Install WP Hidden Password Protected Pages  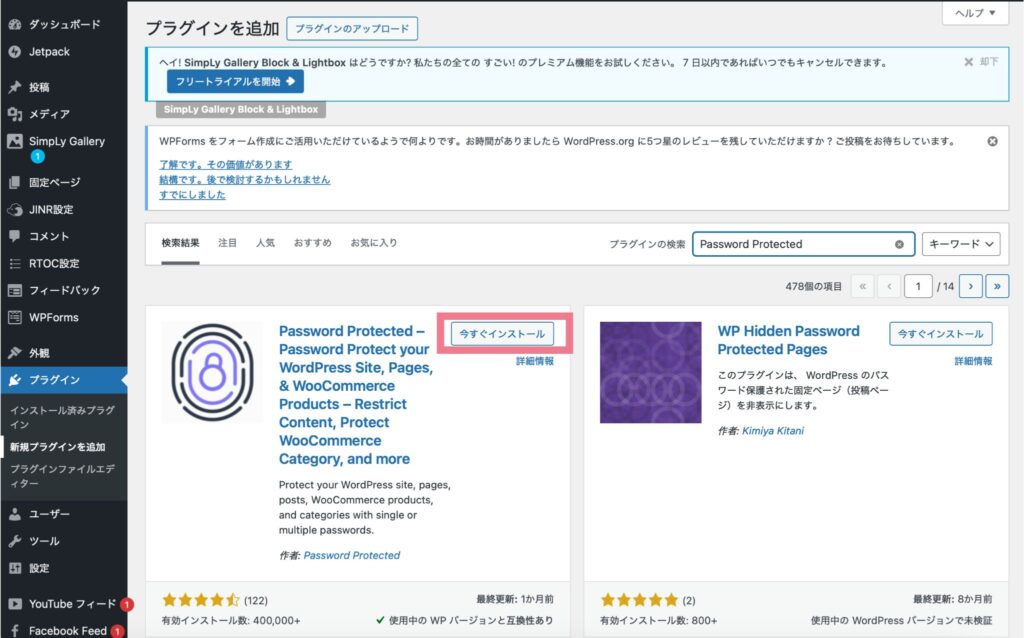point(940,334)
